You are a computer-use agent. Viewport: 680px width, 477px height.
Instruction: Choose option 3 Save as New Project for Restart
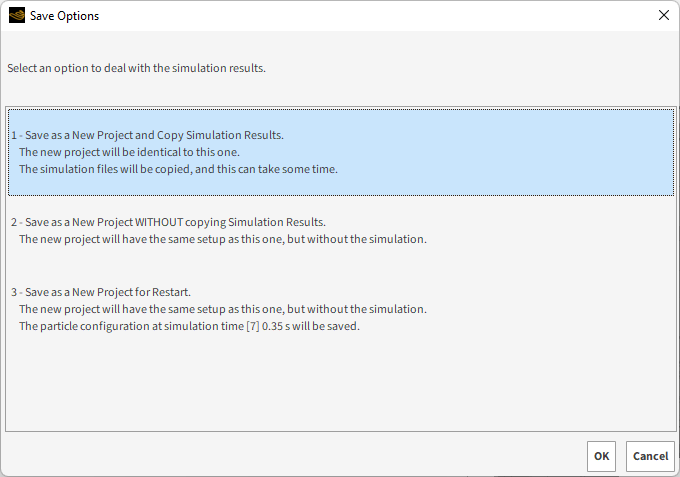[x=341, y=309]
